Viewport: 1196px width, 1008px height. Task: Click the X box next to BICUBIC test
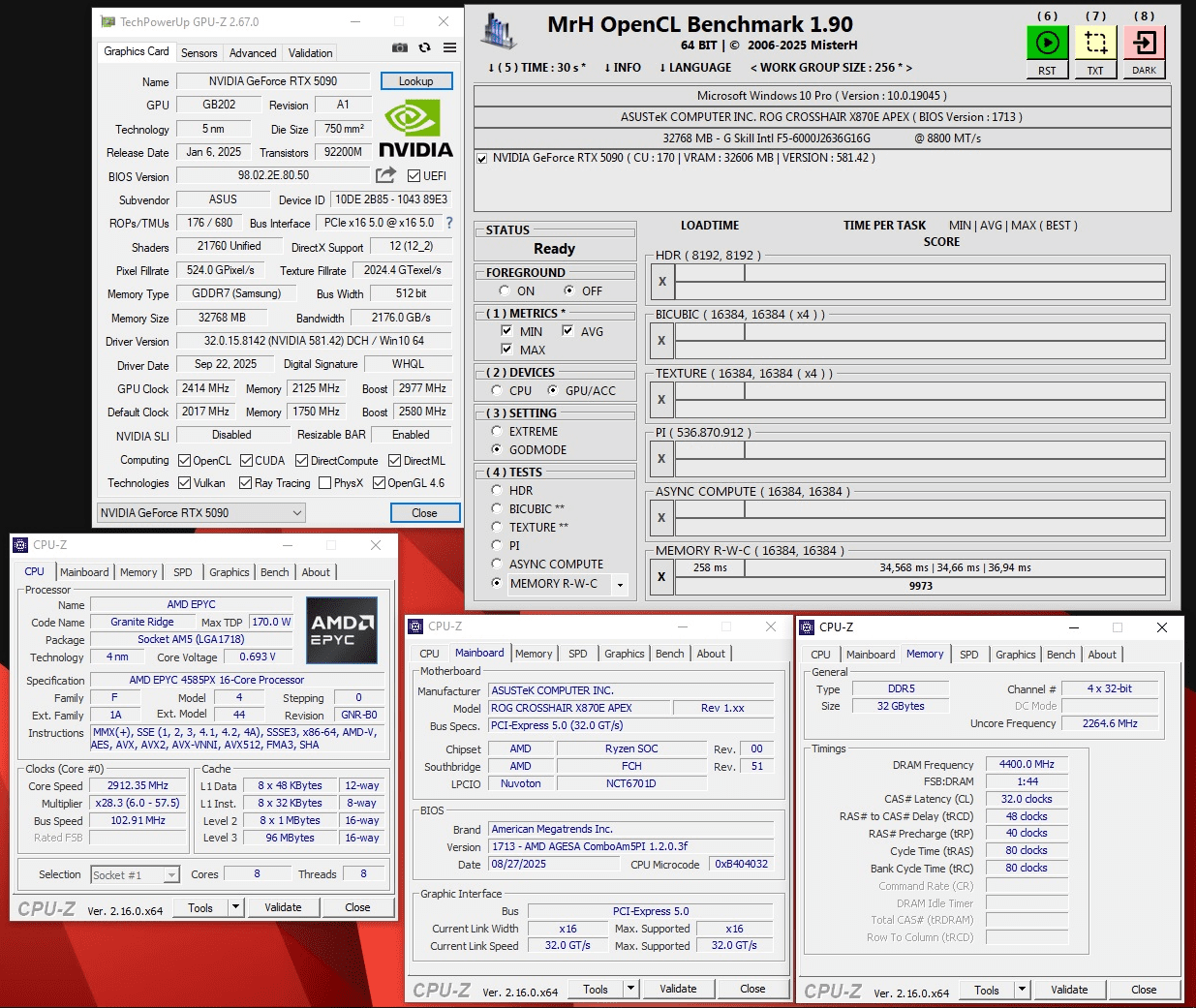(x=662, y=341)
